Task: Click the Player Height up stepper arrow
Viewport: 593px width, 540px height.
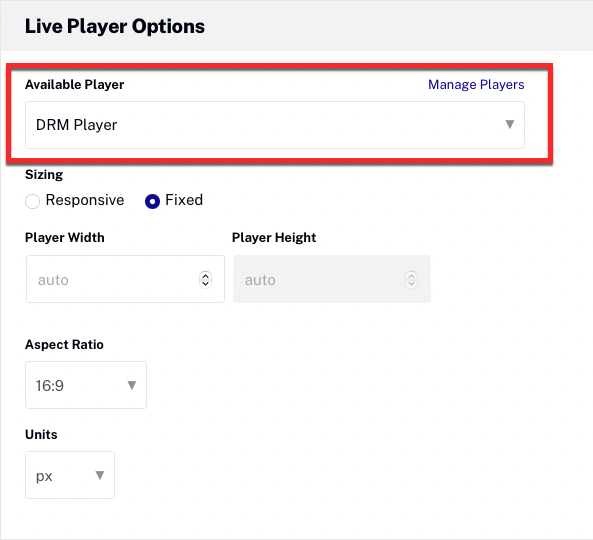Action: tap(411, 276)
